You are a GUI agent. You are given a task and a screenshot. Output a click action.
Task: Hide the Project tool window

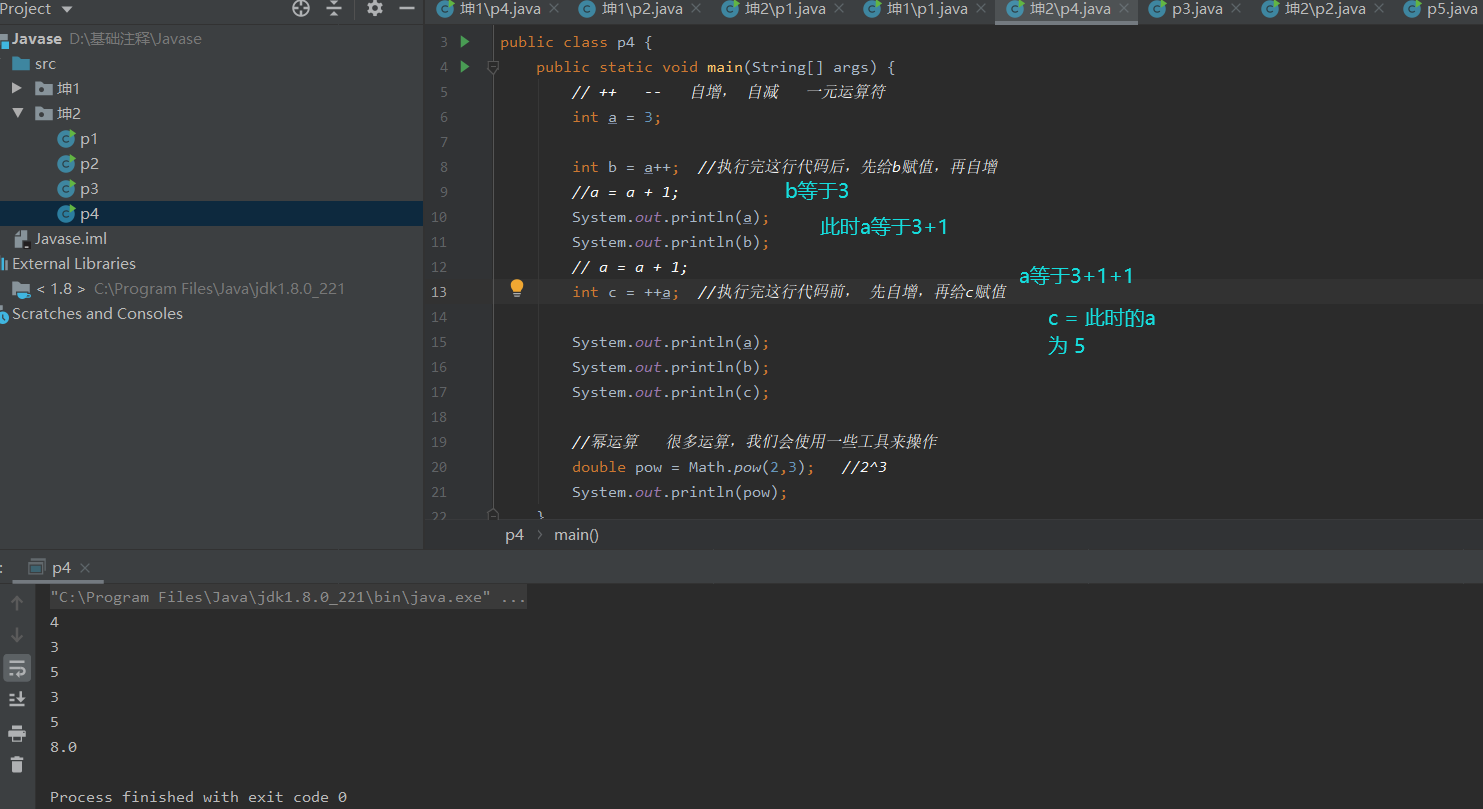tap(406, 9)
